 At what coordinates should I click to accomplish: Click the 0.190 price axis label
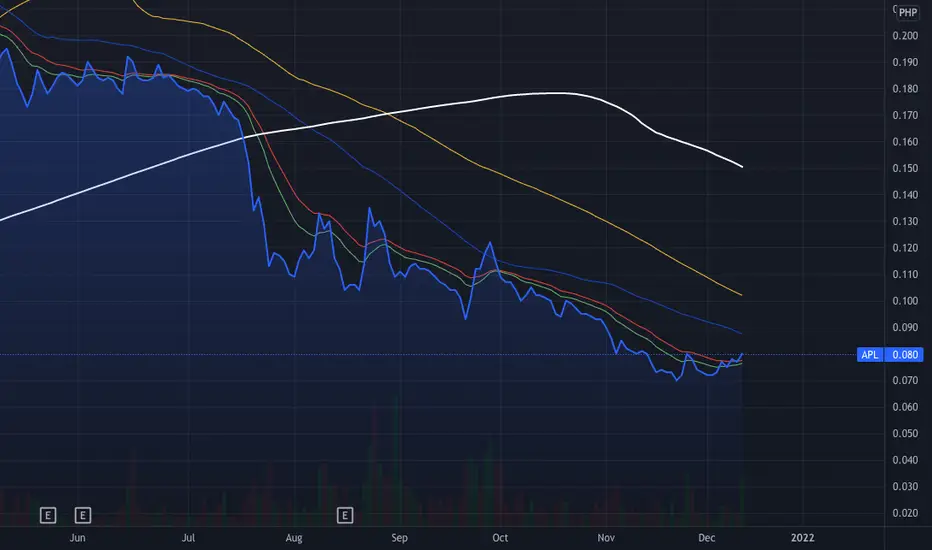point(905,62)
